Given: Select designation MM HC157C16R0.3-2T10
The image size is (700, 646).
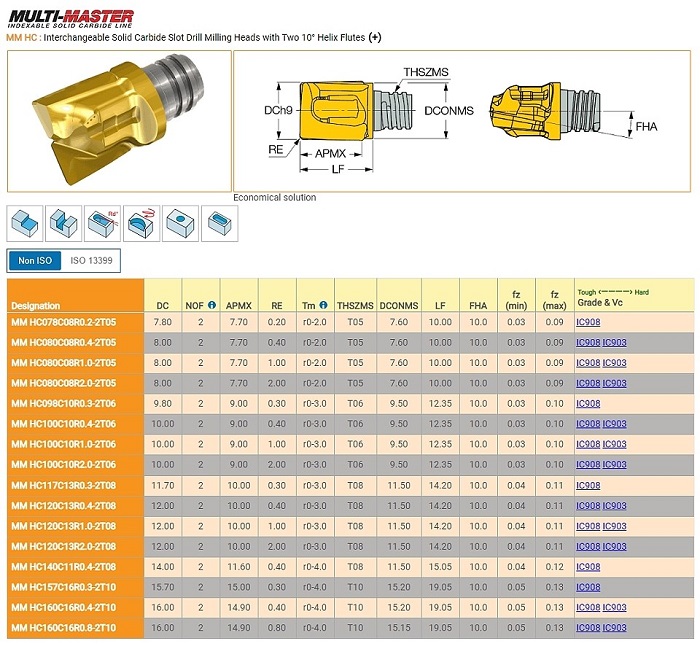Looking at the screenshot, I should [63, 587].
